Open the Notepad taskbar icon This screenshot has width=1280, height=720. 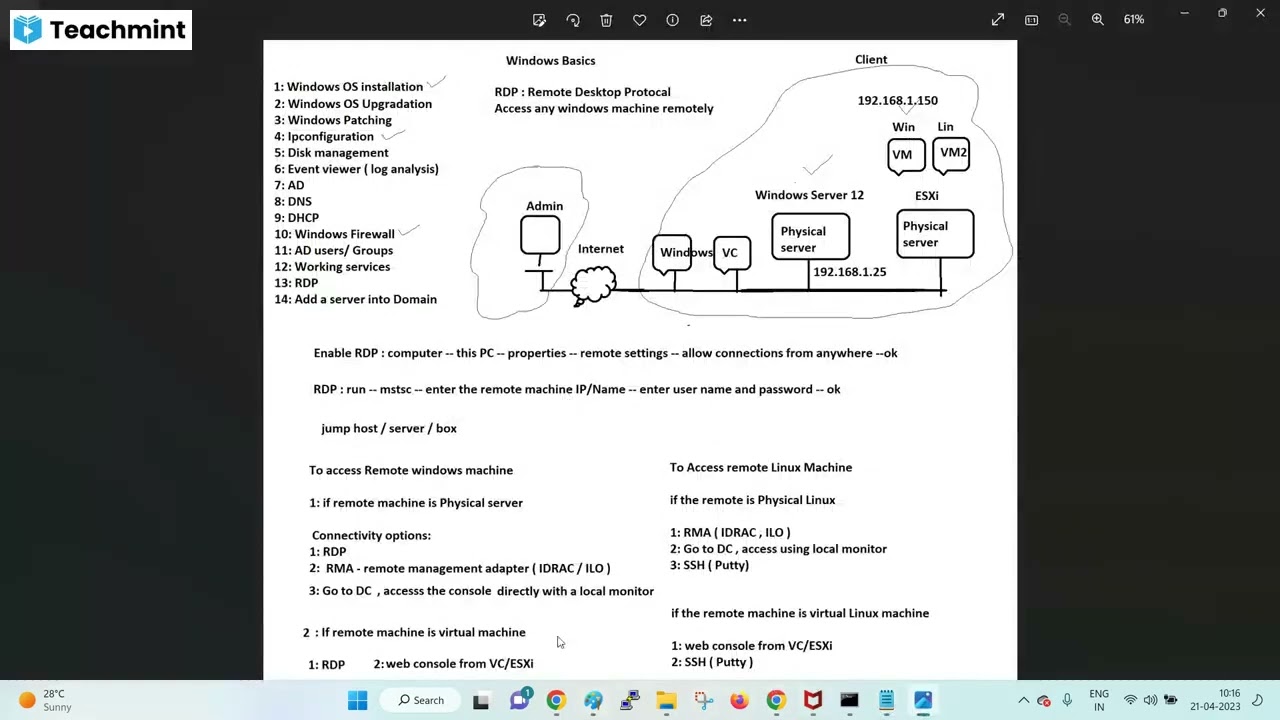[886, 700]
